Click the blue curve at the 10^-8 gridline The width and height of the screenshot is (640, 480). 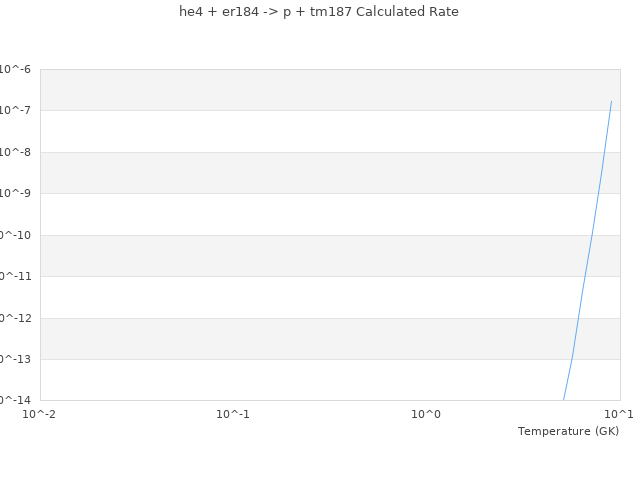pos(605,152)
